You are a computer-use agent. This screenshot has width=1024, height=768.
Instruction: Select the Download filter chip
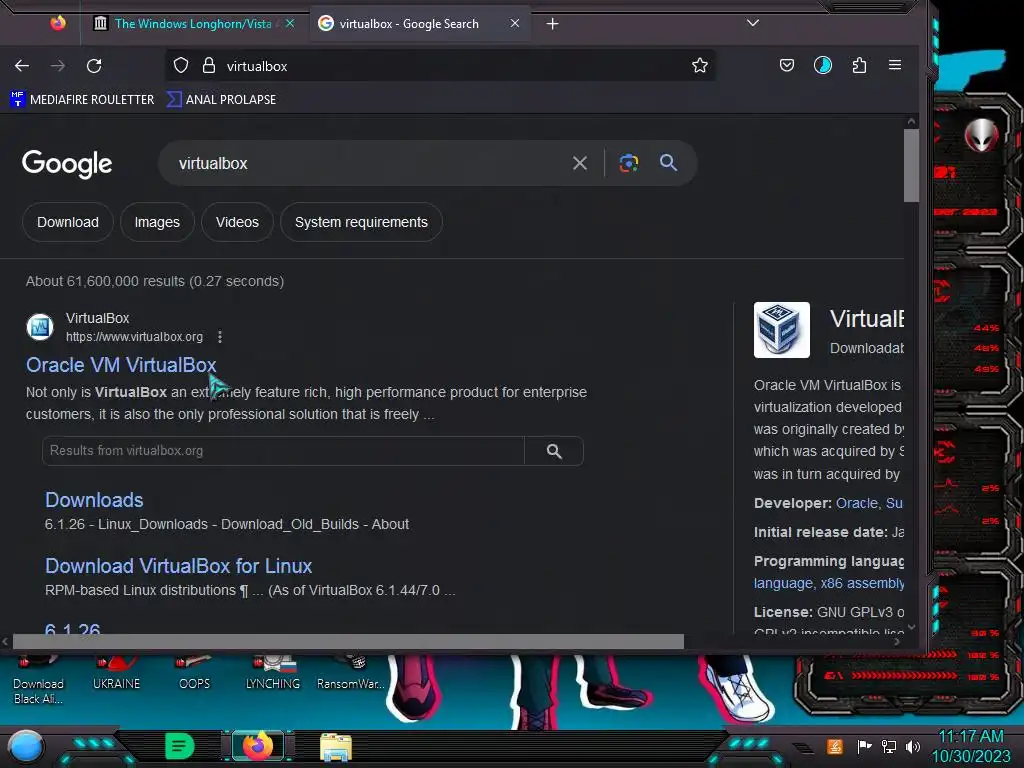(x=68, y=222)
